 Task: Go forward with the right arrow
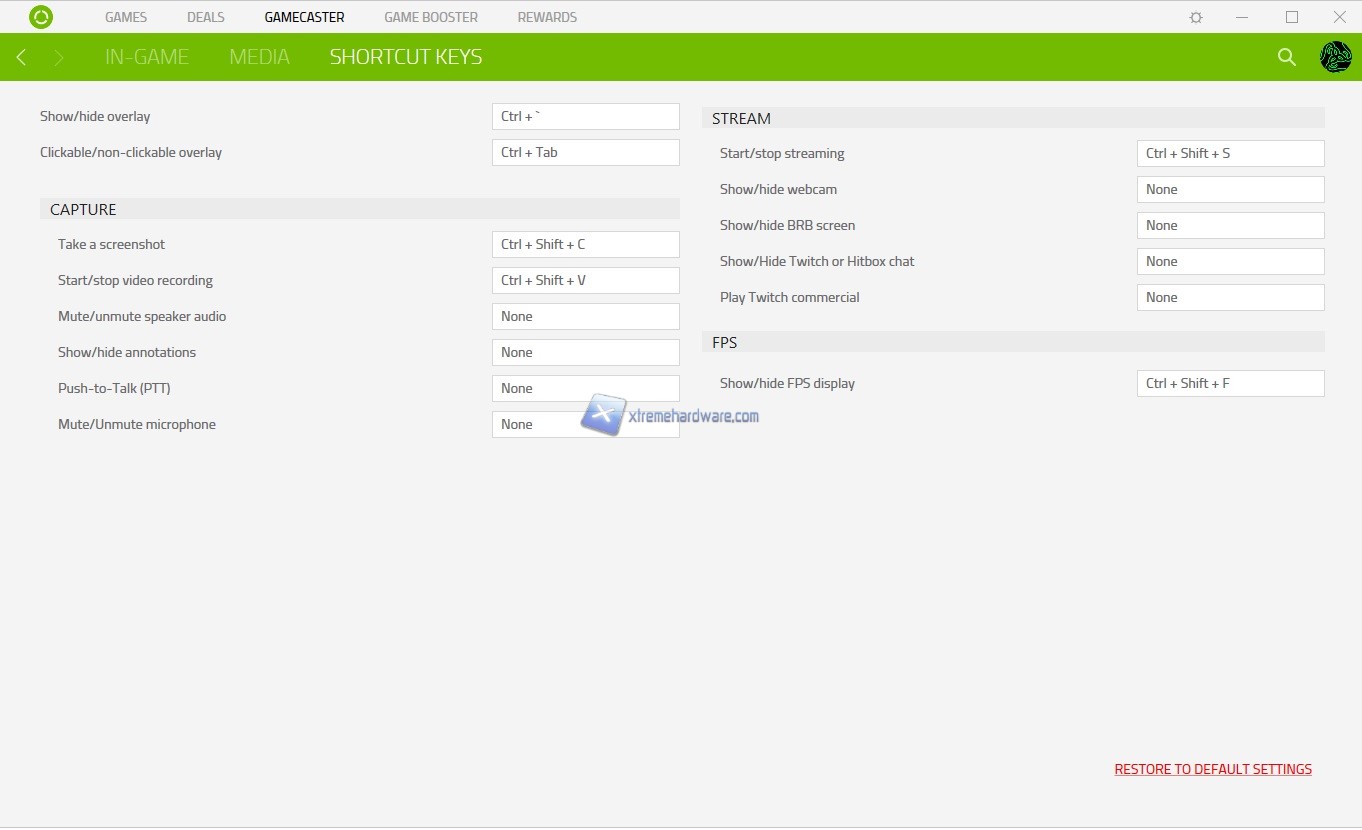[x=59, y=57]
